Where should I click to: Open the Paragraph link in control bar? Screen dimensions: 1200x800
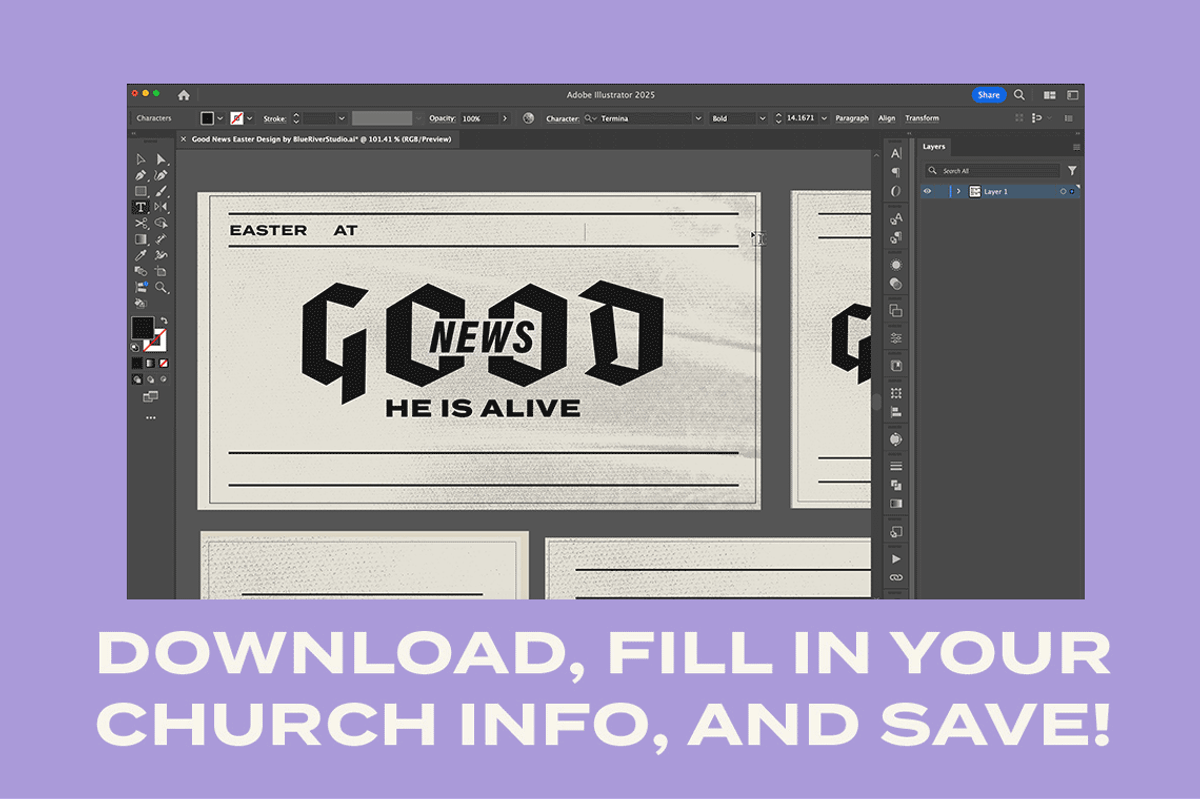[852, 118]
